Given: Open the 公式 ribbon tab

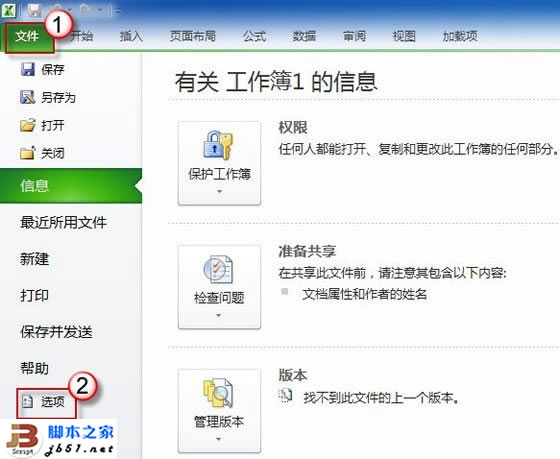Looking at the screenshot, I should click(255, 36).
